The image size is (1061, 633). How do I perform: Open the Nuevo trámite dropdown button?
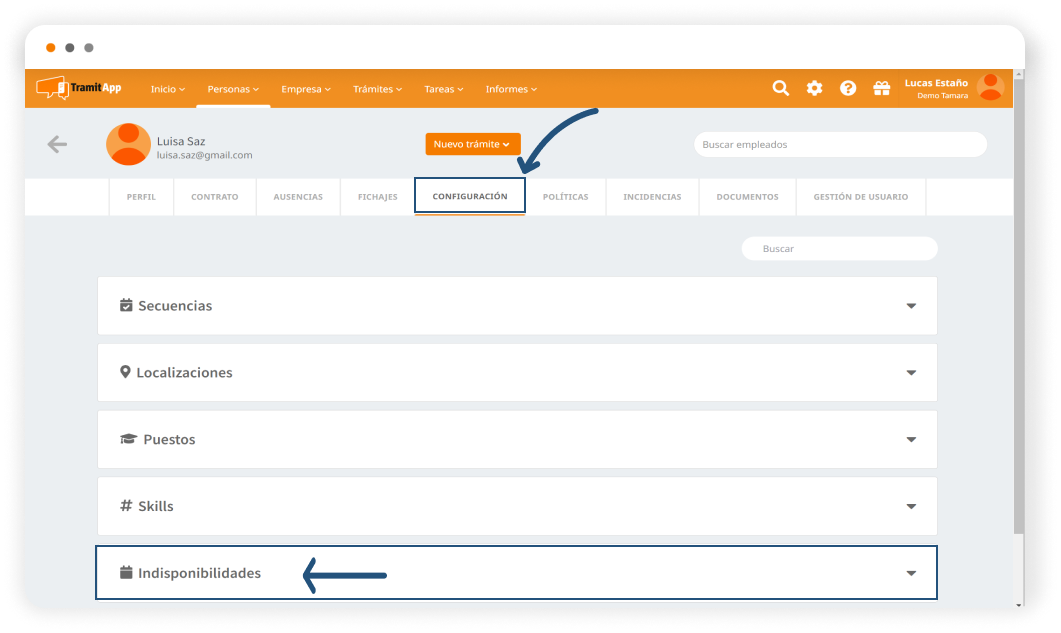tap(473, 144)
